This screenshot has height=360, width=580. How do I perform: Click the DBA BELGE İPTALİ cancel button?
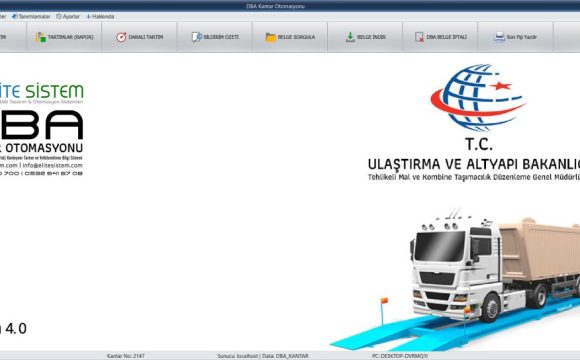point(441,37)
